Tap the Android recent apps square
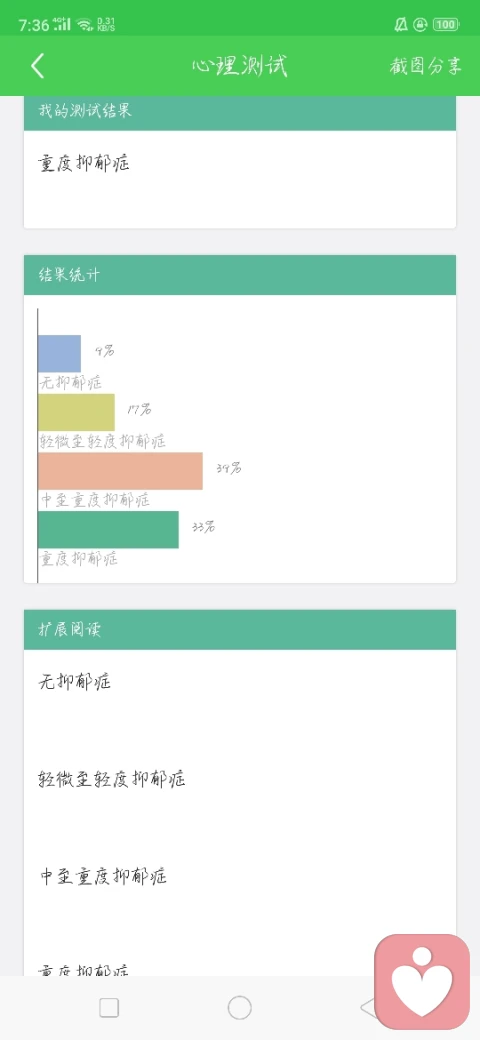This screenshot has height=1040, width=480. click(109, 1008)
